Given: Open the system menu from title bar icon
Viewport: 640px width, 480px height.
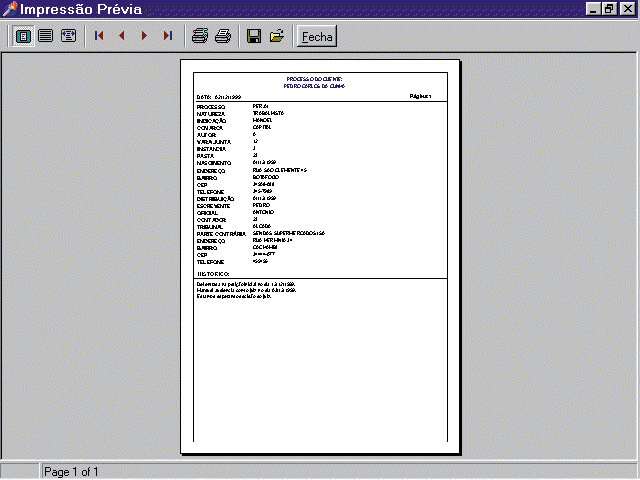Looking at the screenshot, I should (9, 9).
